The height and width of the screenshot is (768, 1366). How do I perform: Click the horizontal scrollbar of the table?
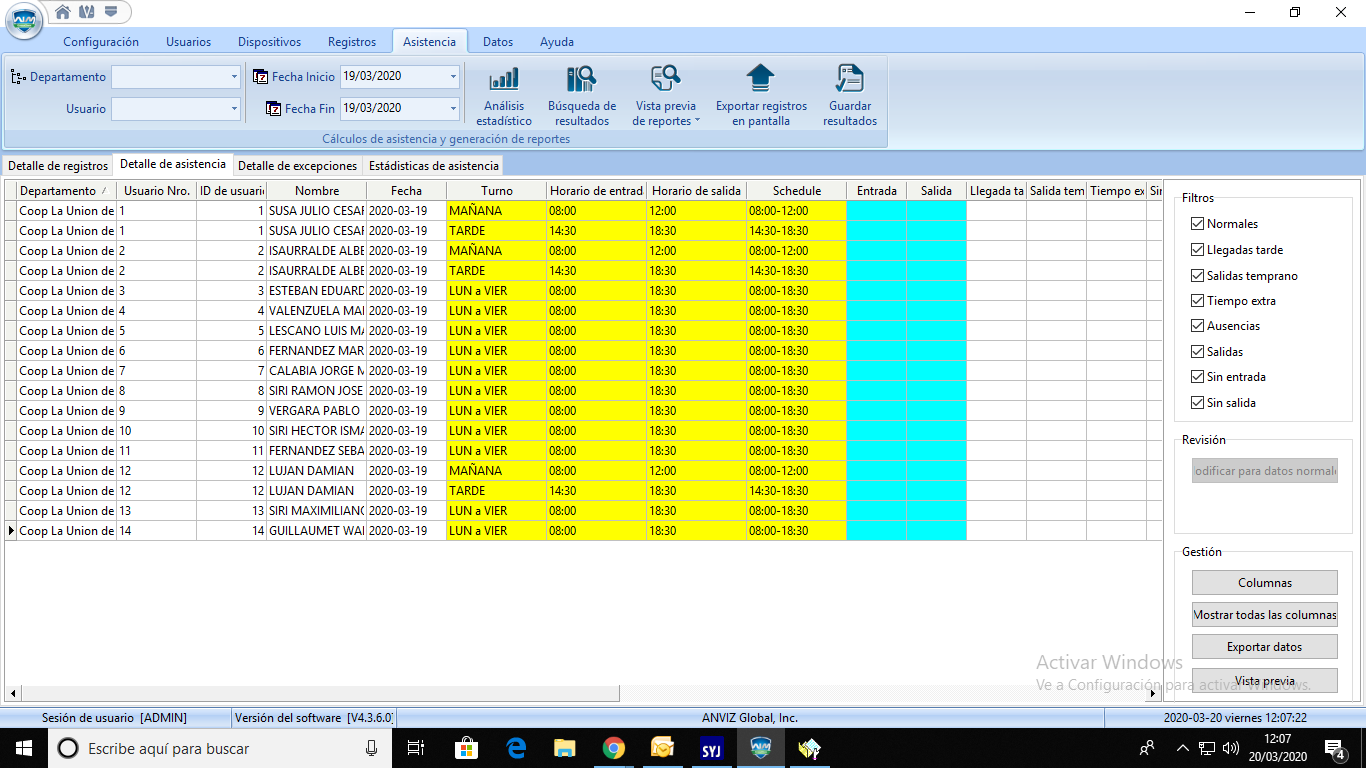[x=320, y=693]
